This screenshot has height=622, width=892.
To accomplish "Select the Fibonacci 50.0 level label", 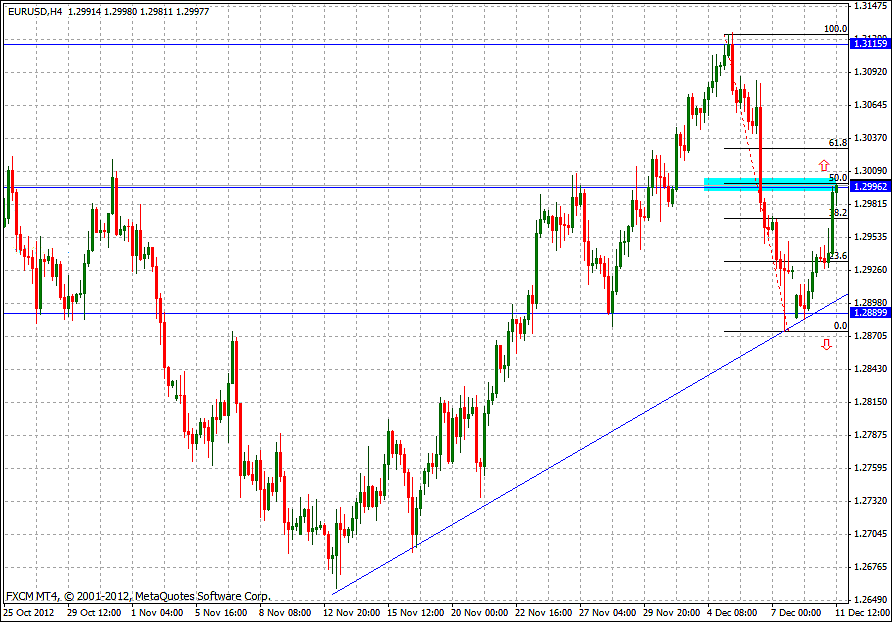I will (x=838, y=177).
